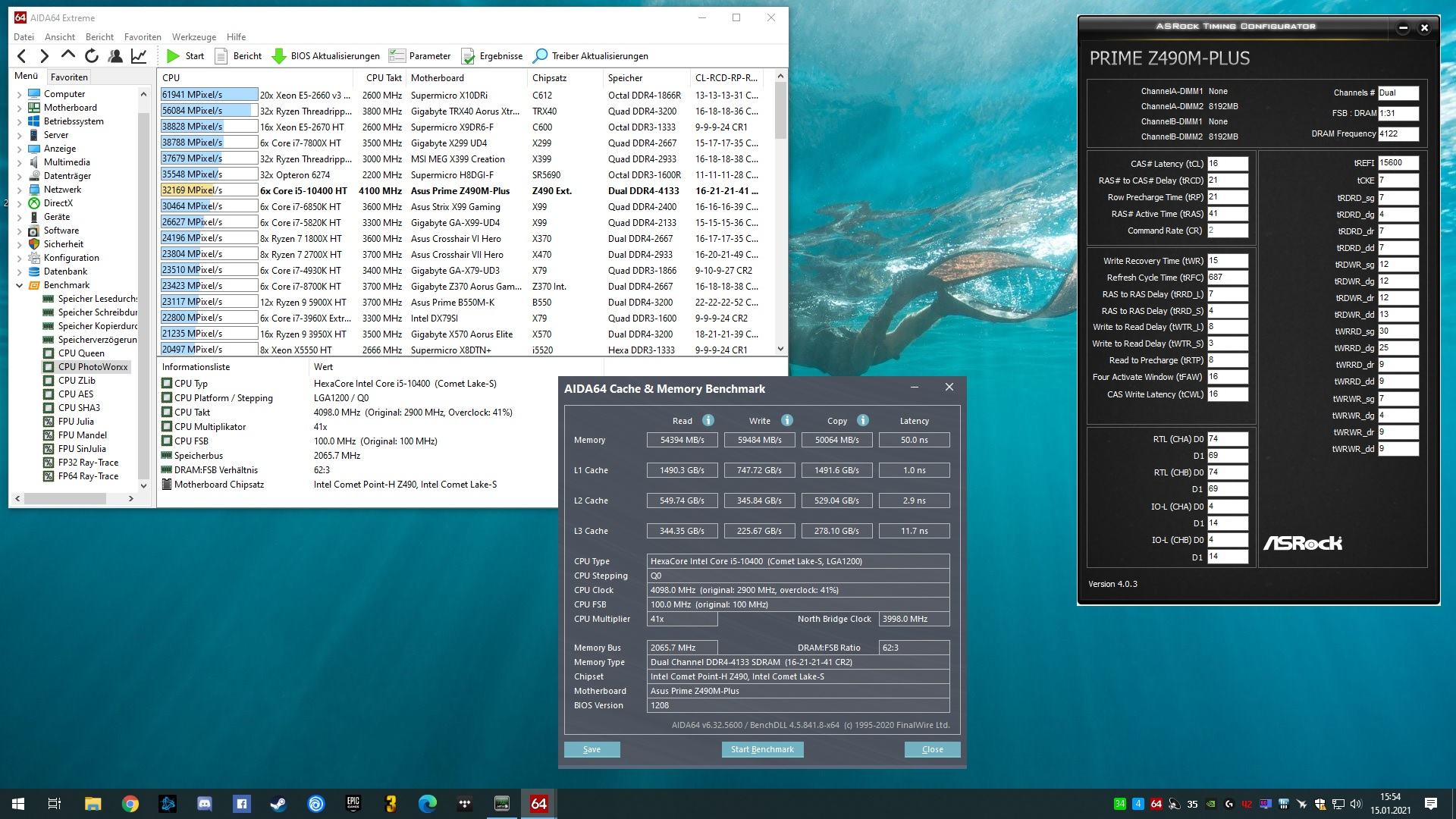Toggle the CPU Multiplikator checkbox
This screenshot has height=819, width=1456.
point(167,427)
